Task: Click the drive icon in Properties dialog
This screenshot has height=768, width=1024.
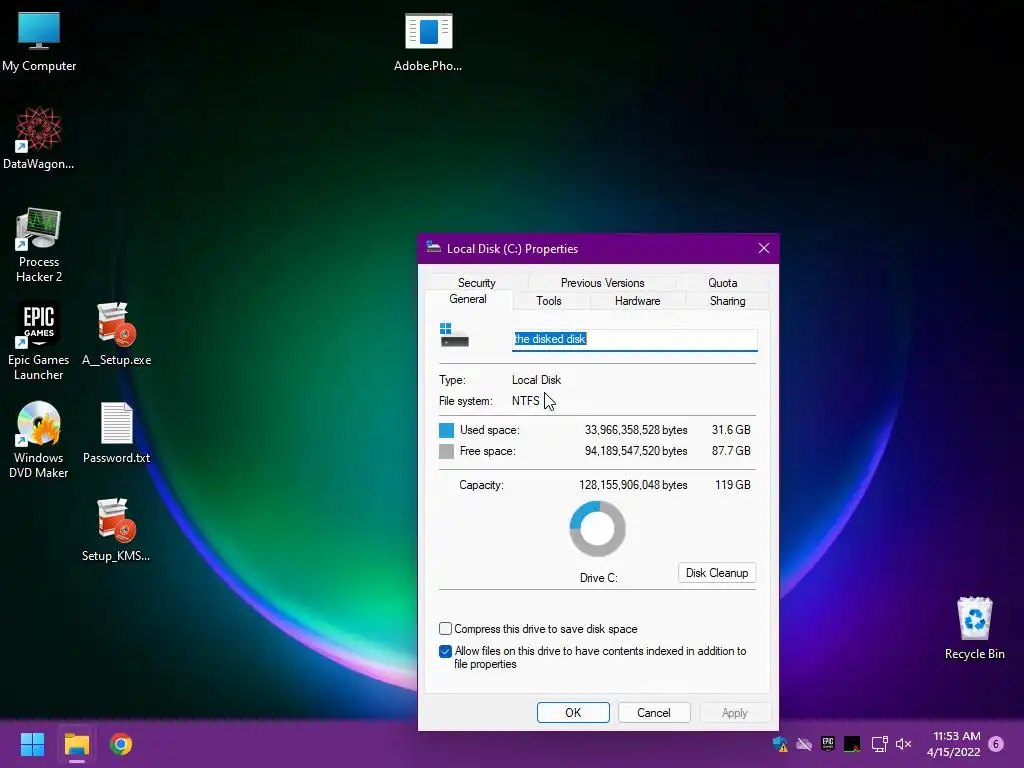Action: (455, 334)
